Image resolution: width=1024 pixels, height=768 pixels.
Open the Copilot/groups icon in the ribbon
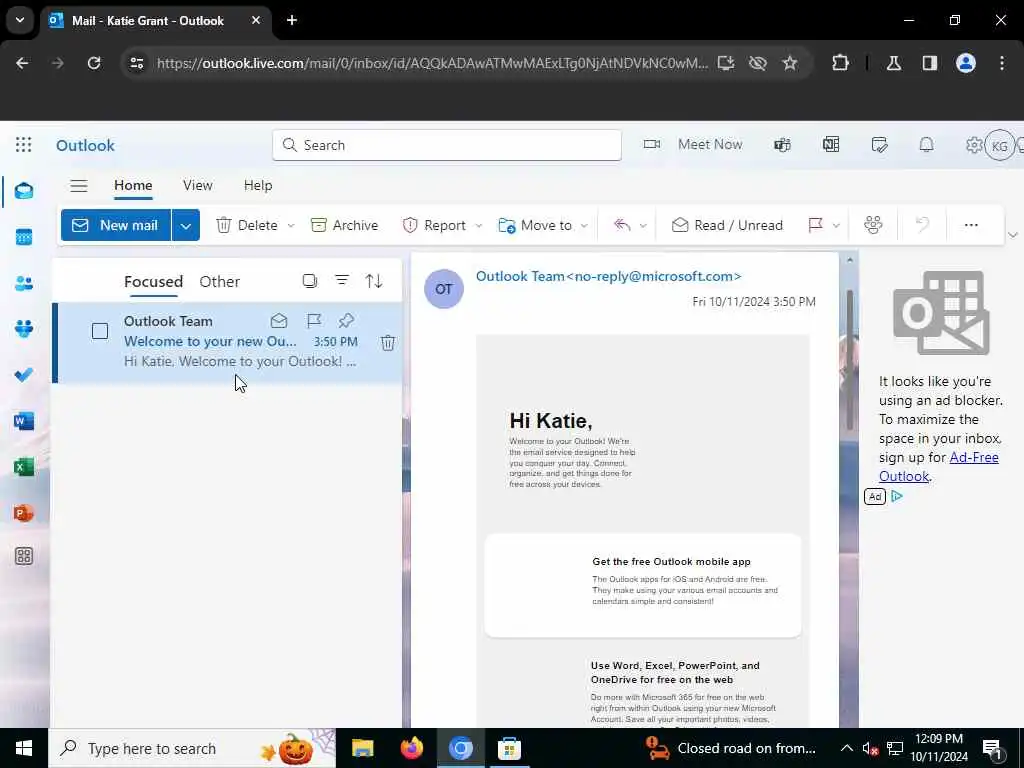873,225
